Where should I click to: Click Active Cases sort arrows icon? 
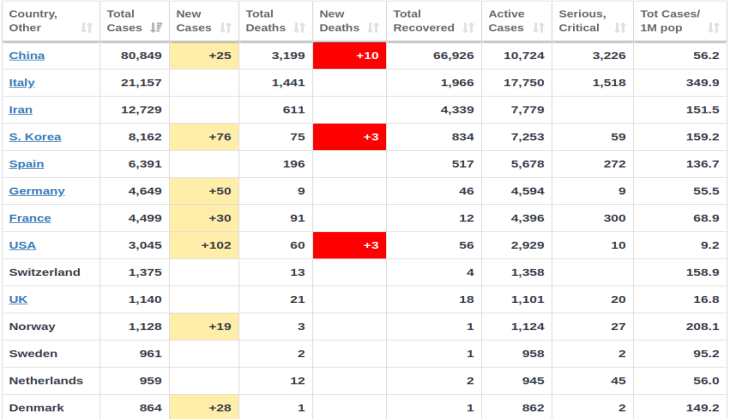tap(539, 28)
